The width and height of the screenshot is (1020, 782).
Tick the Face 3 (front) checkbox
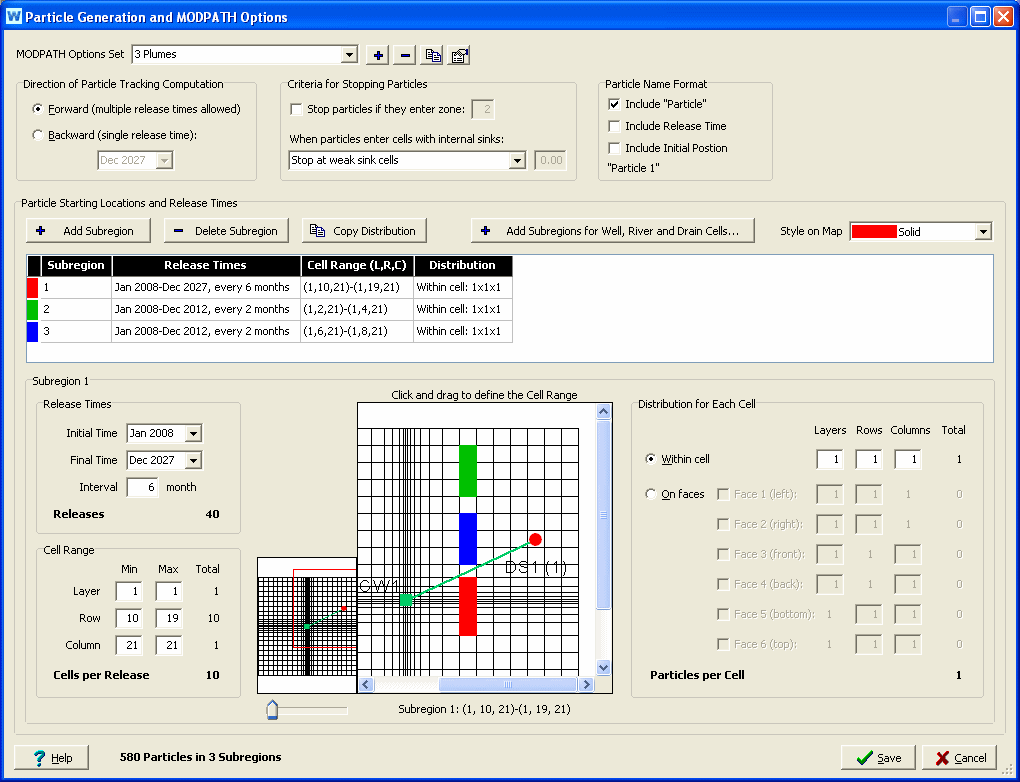point(723,554)
